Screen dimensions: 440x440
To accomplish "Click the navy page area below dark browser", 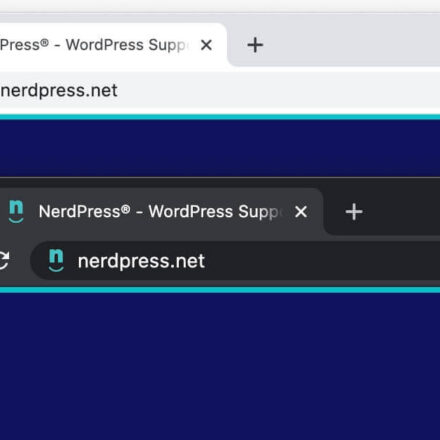I will coord(220,367).
